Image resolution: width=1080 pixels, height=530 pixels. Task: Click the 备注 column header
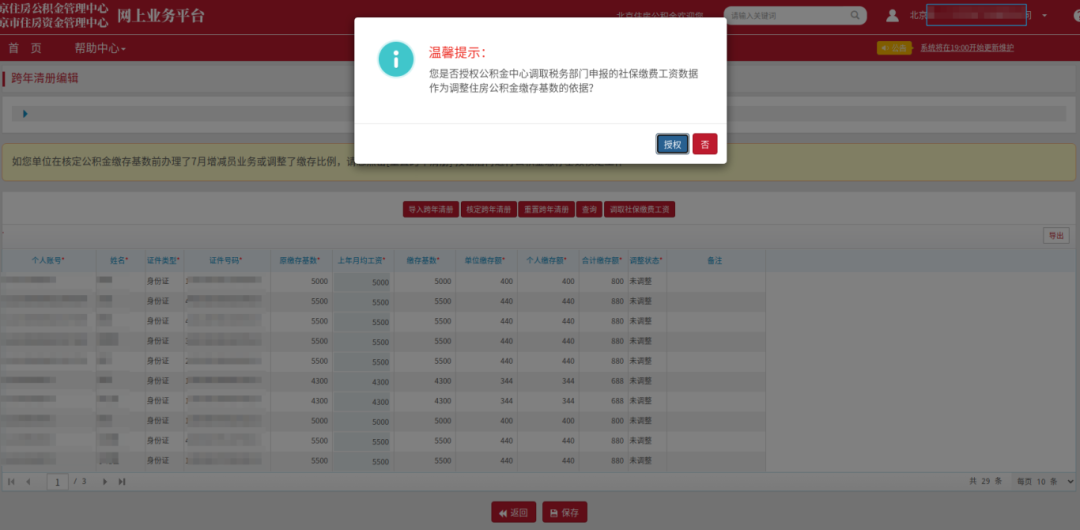click(715, 261)
